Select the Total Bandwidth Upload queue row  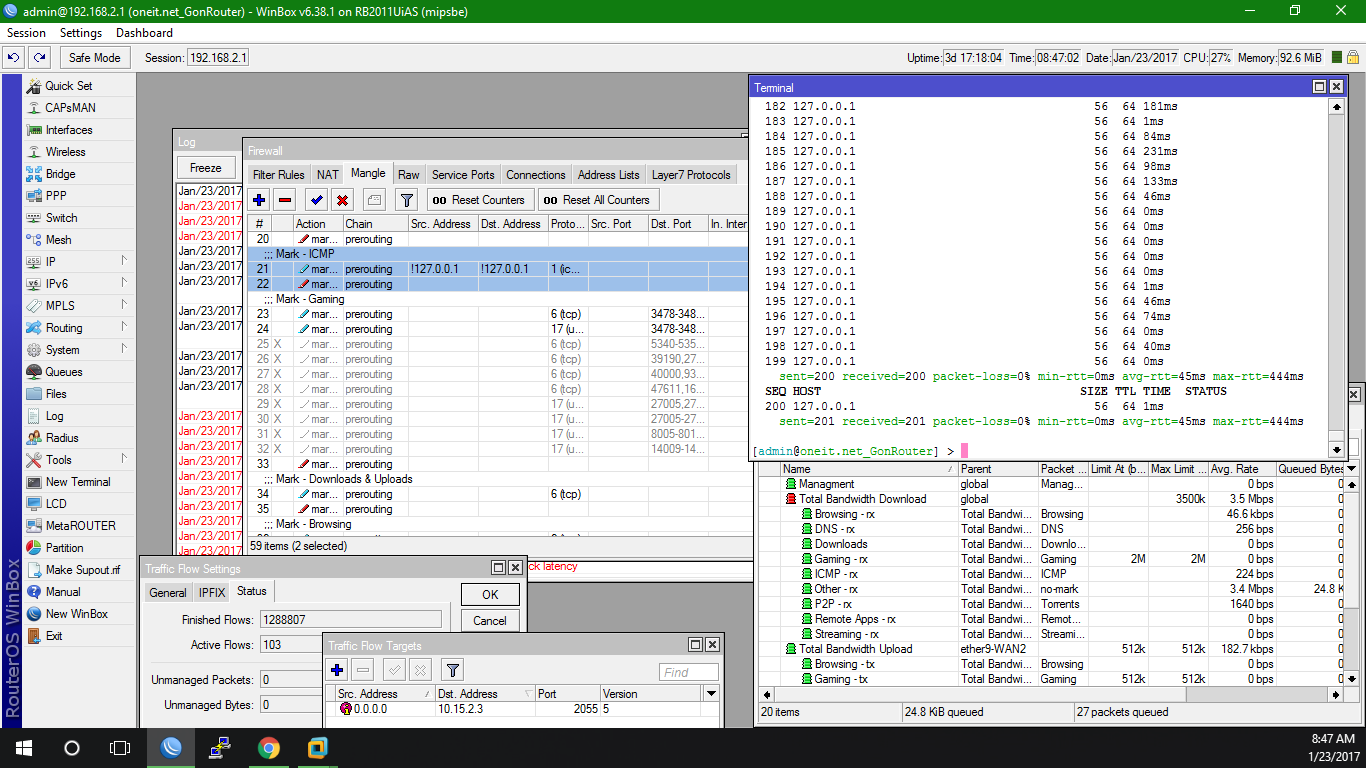click(1050, 649)
